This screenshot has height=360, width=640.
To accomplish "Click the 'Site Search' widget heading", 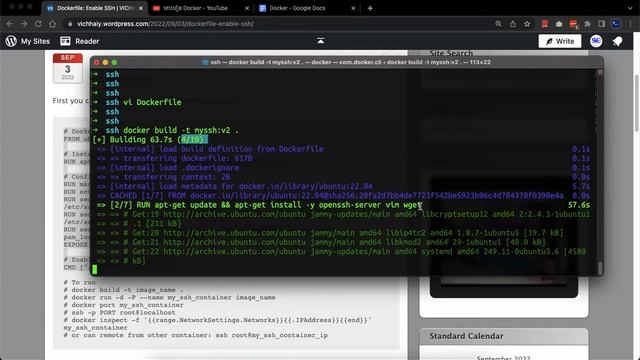I will [451, 53].
